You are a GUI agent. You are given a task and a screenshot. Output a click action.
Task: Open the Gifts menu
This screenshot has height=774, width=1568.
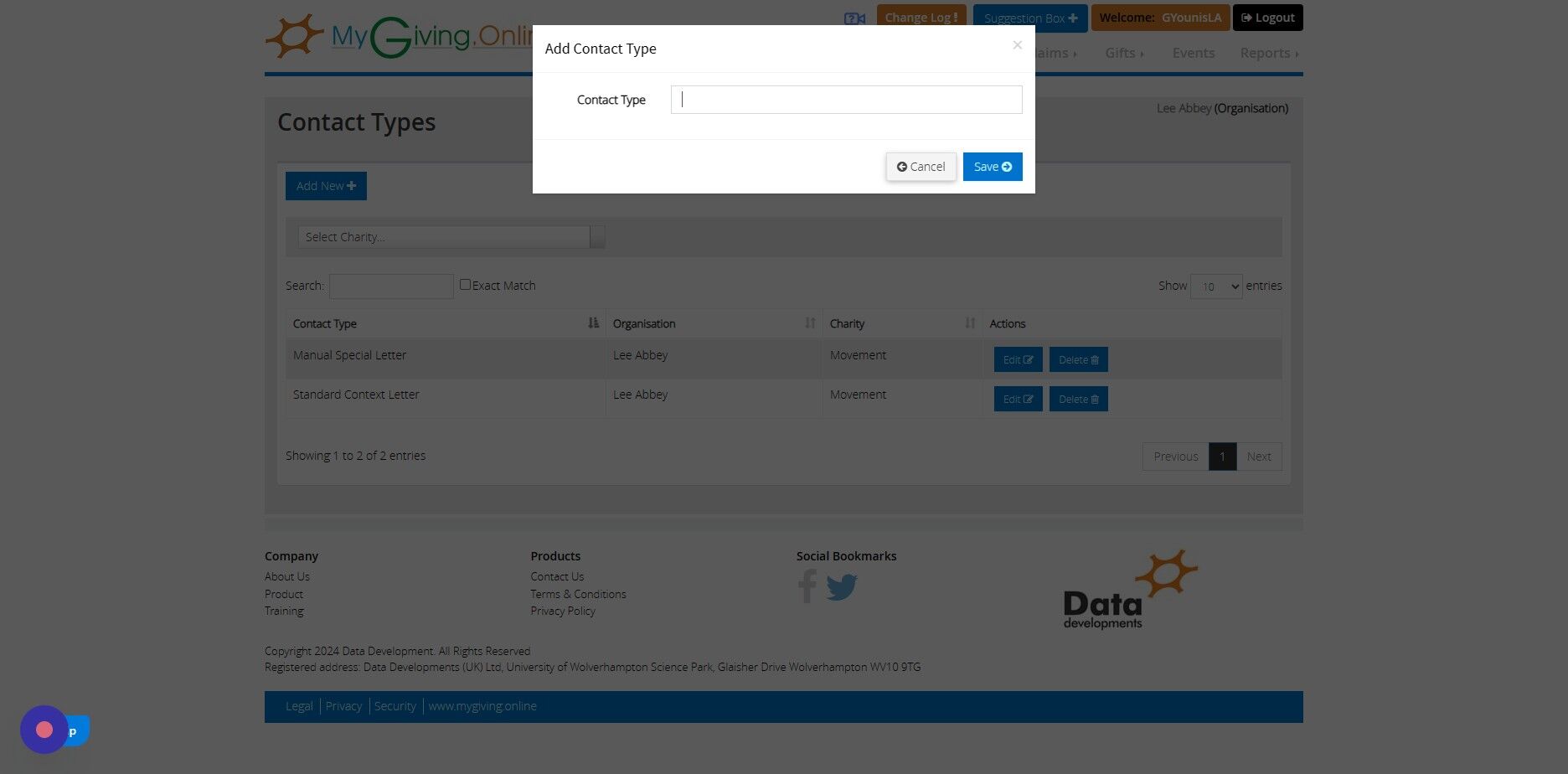(1123, 53)
